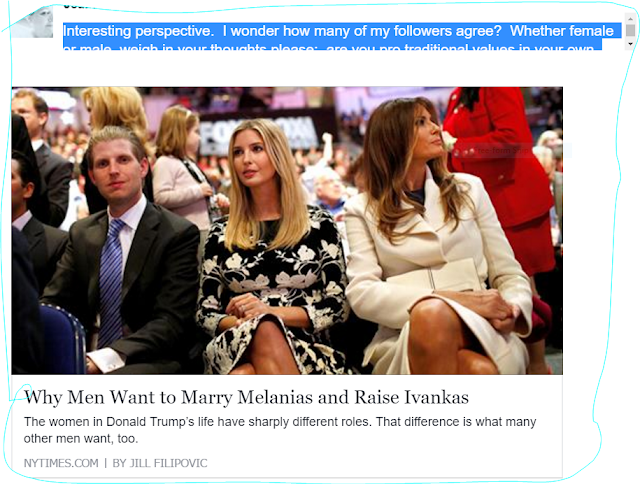The height and width of the screenshot is (484, 640).
Task: Open 'Why Men Want to Marry Melanias' headline
Action: click(246, 397)
